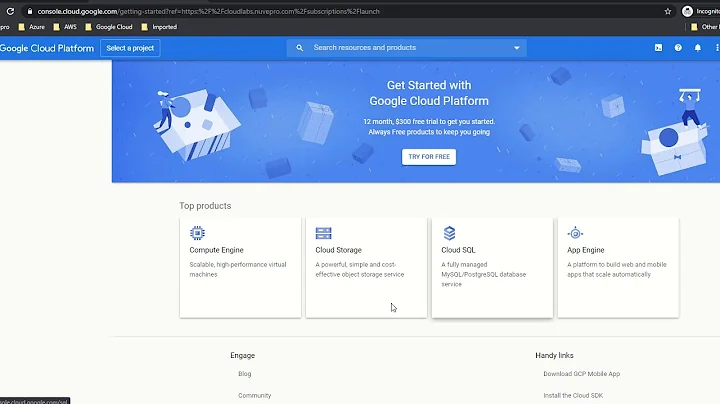Click the search magnifier icon
This screenshot has height=404, width=720.
tap(299, 48)
